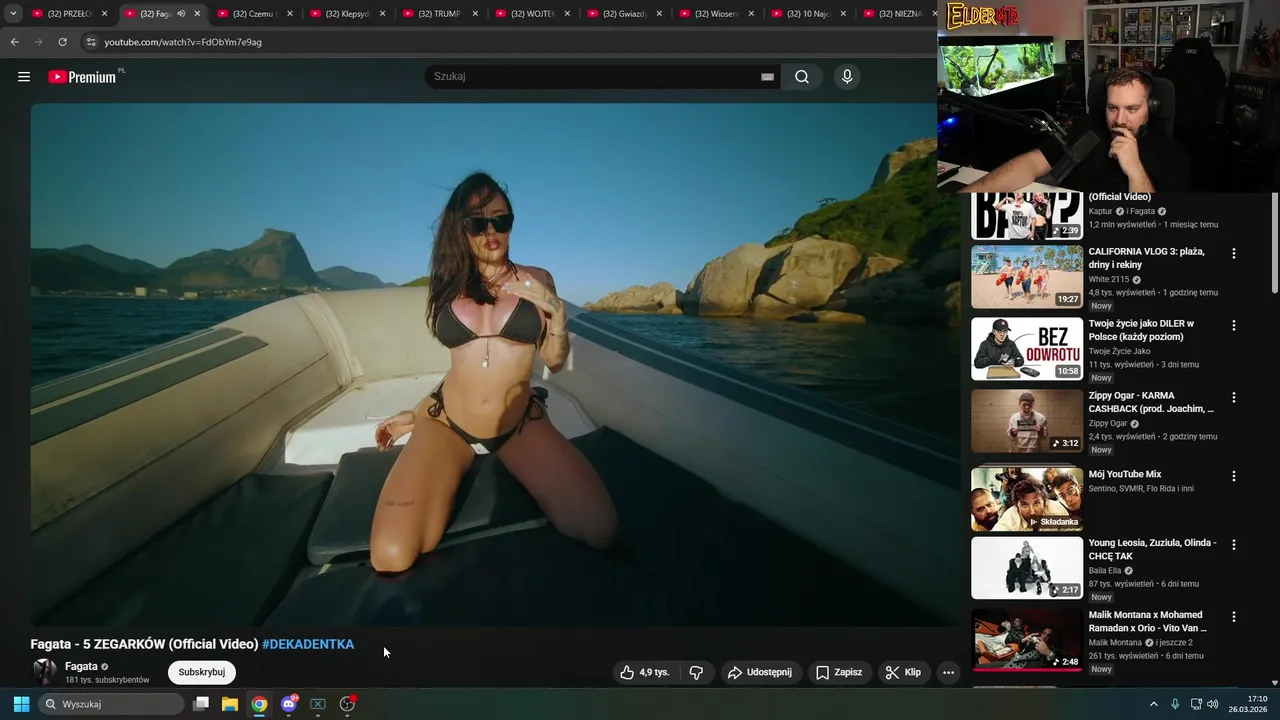
Task: Open the Fagata channel name link
Action: coord(81,666)
